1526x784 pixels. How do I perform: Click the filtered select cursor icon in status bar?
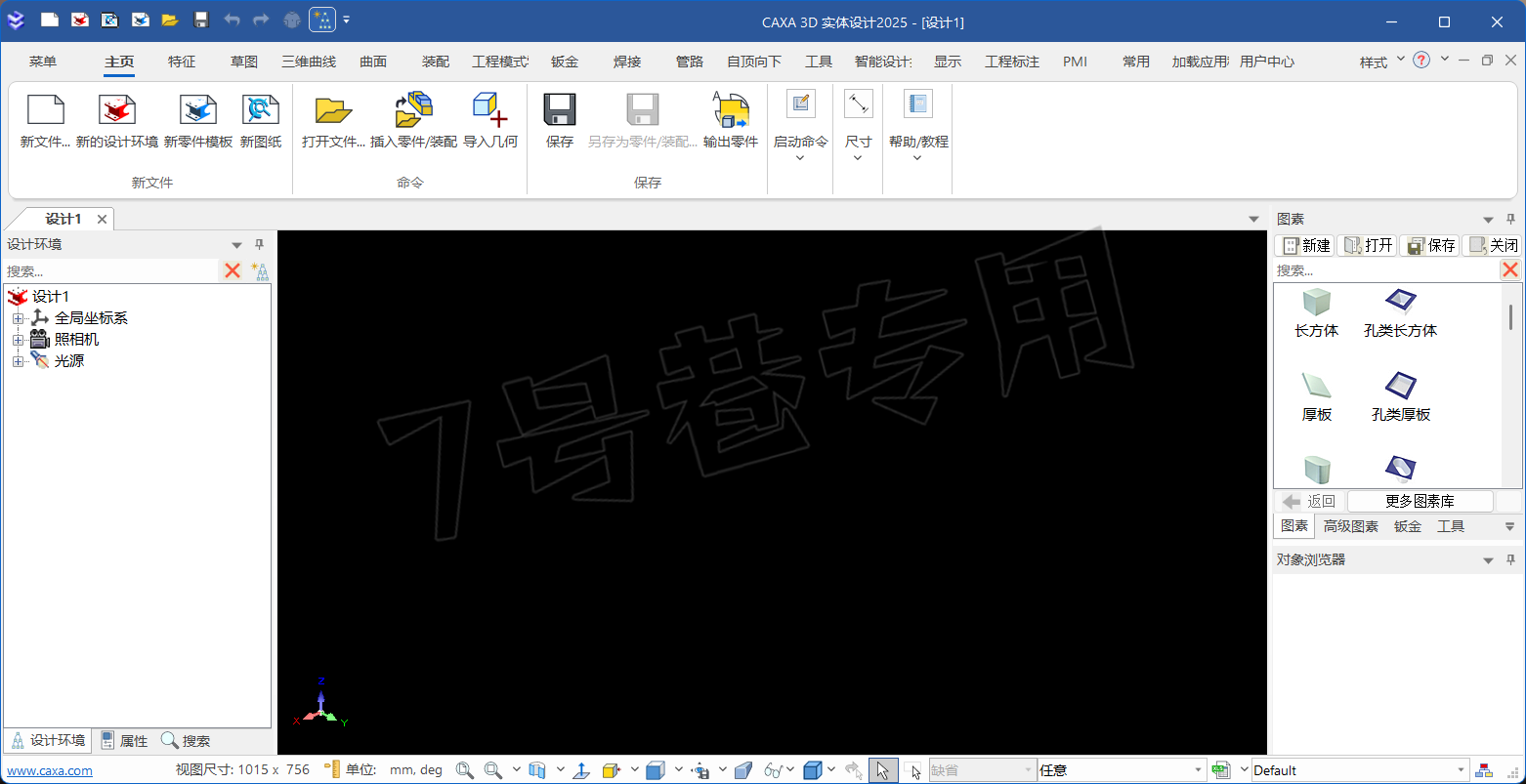(x=912, y=770)
